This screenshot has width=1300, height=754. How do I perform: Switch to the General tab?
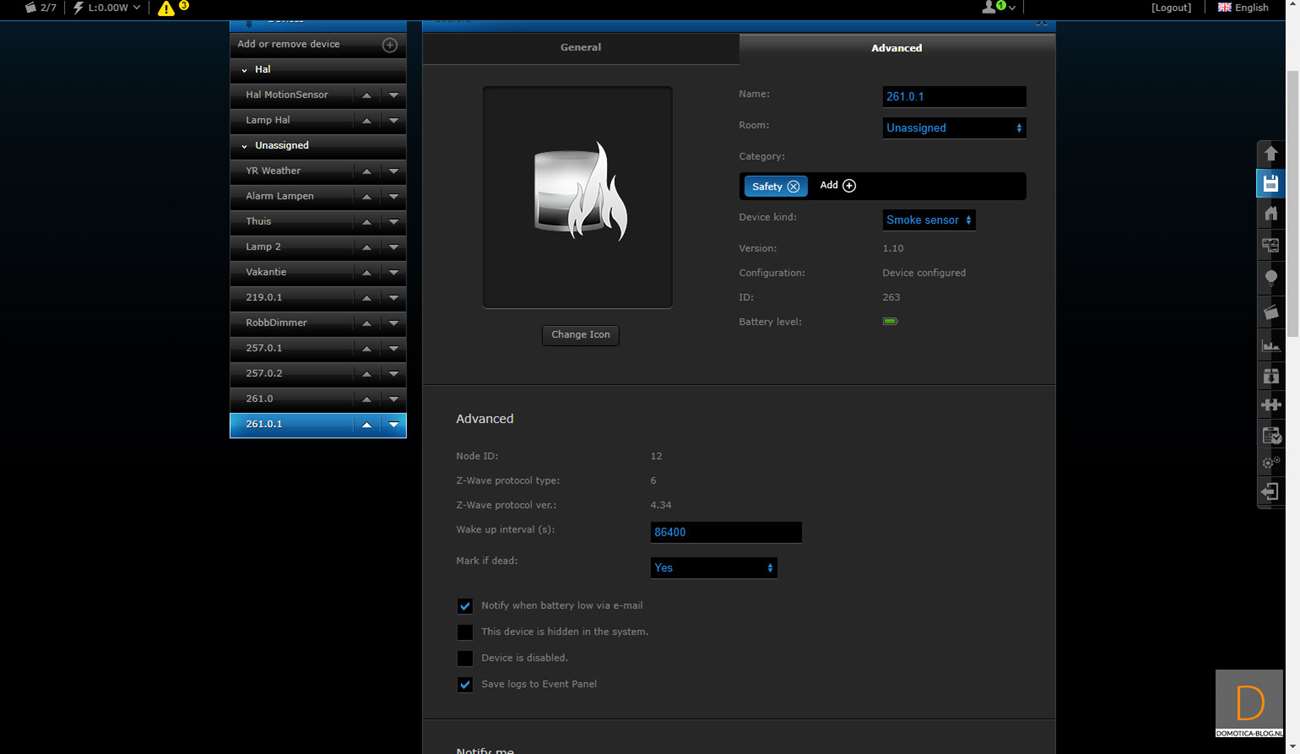click(x=580, y=47)
